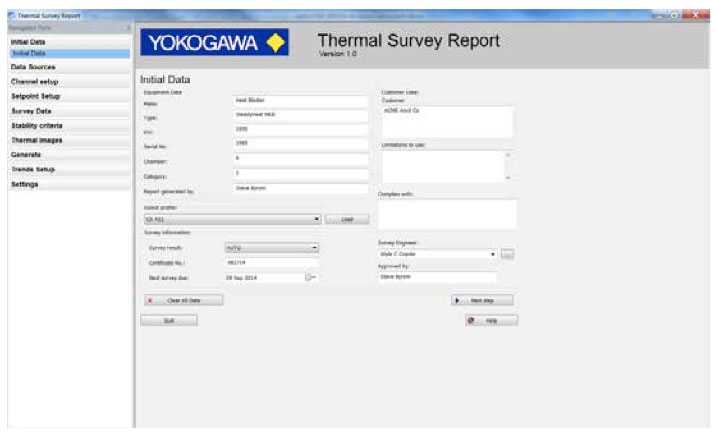Expand the Select profile dropdown
Image resolution: width=718 pixels, height=436 pixels.
[x=316, y=220]
